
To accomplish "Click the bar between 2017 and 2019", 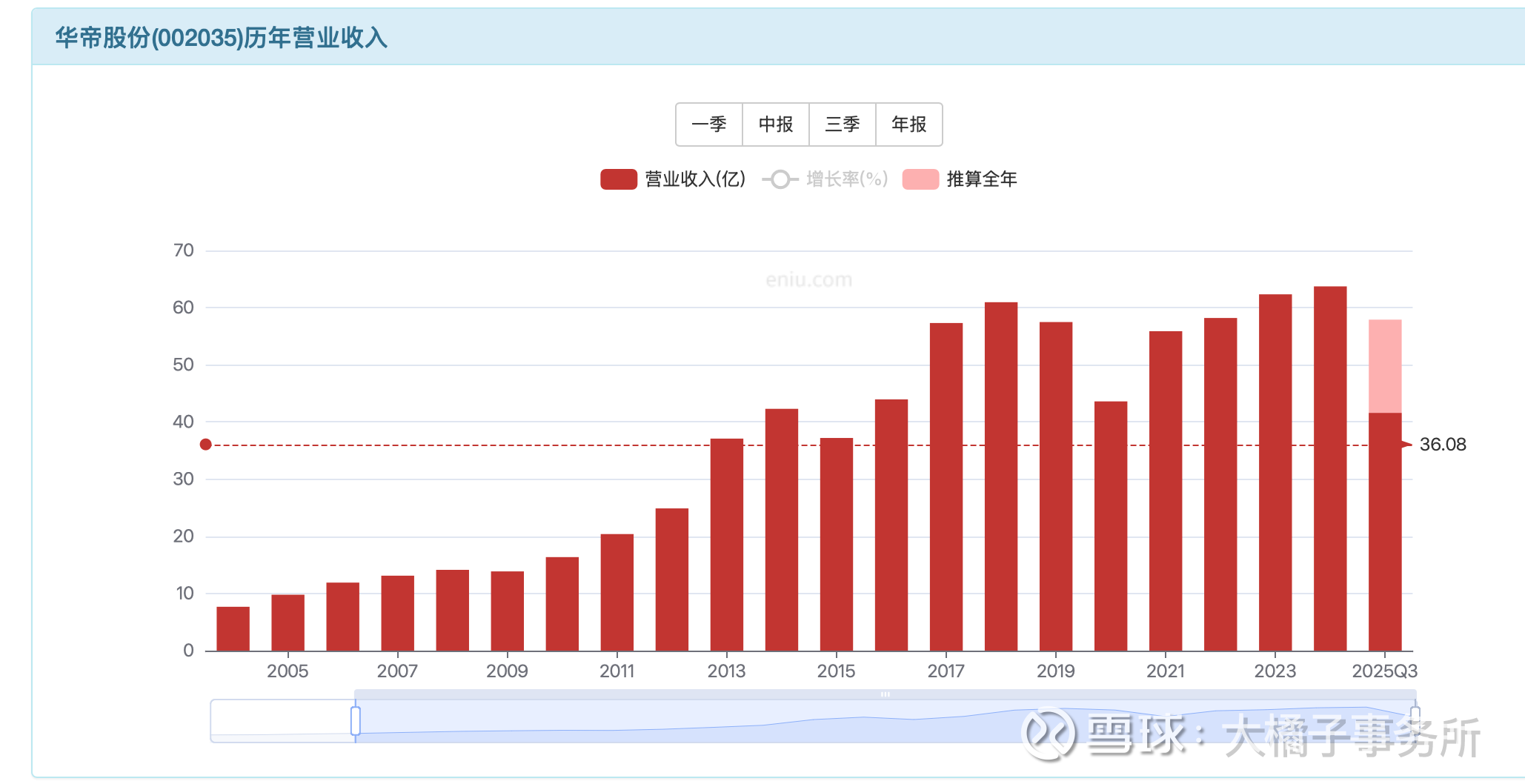I will pos(1000,476).
